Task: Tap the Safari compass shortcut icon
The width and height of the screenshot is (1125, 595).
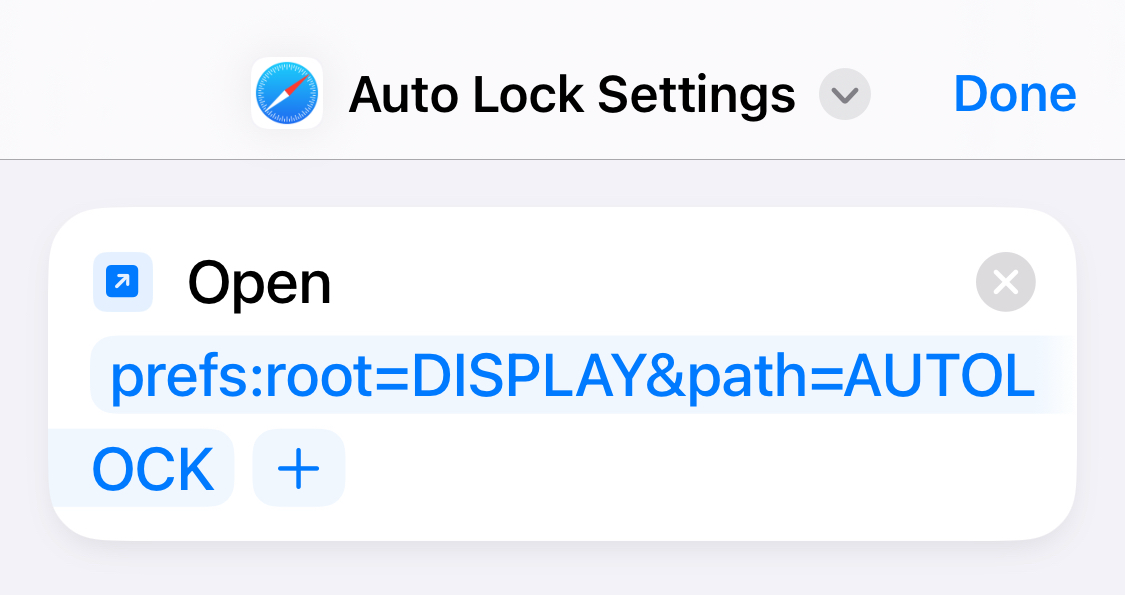Action: point(287,93)
